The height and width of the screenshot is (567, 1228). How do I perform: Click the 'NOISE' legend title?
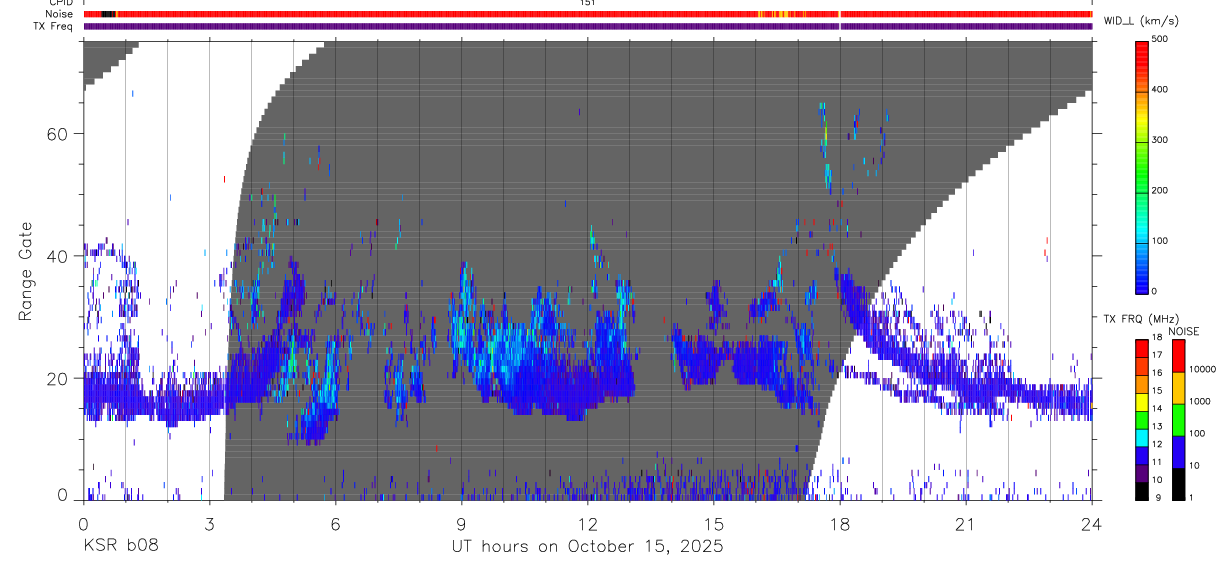pos(1183,331)
